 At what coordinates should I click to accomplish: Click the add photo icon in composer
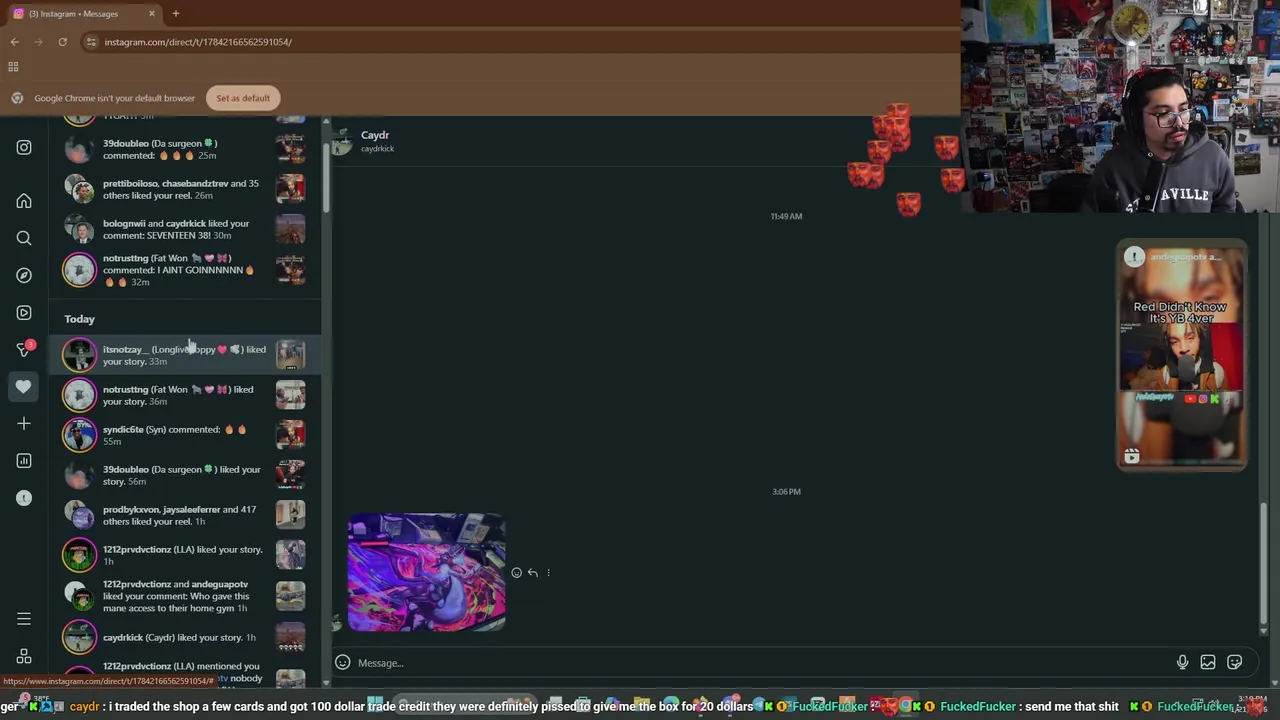(1208, 662)
